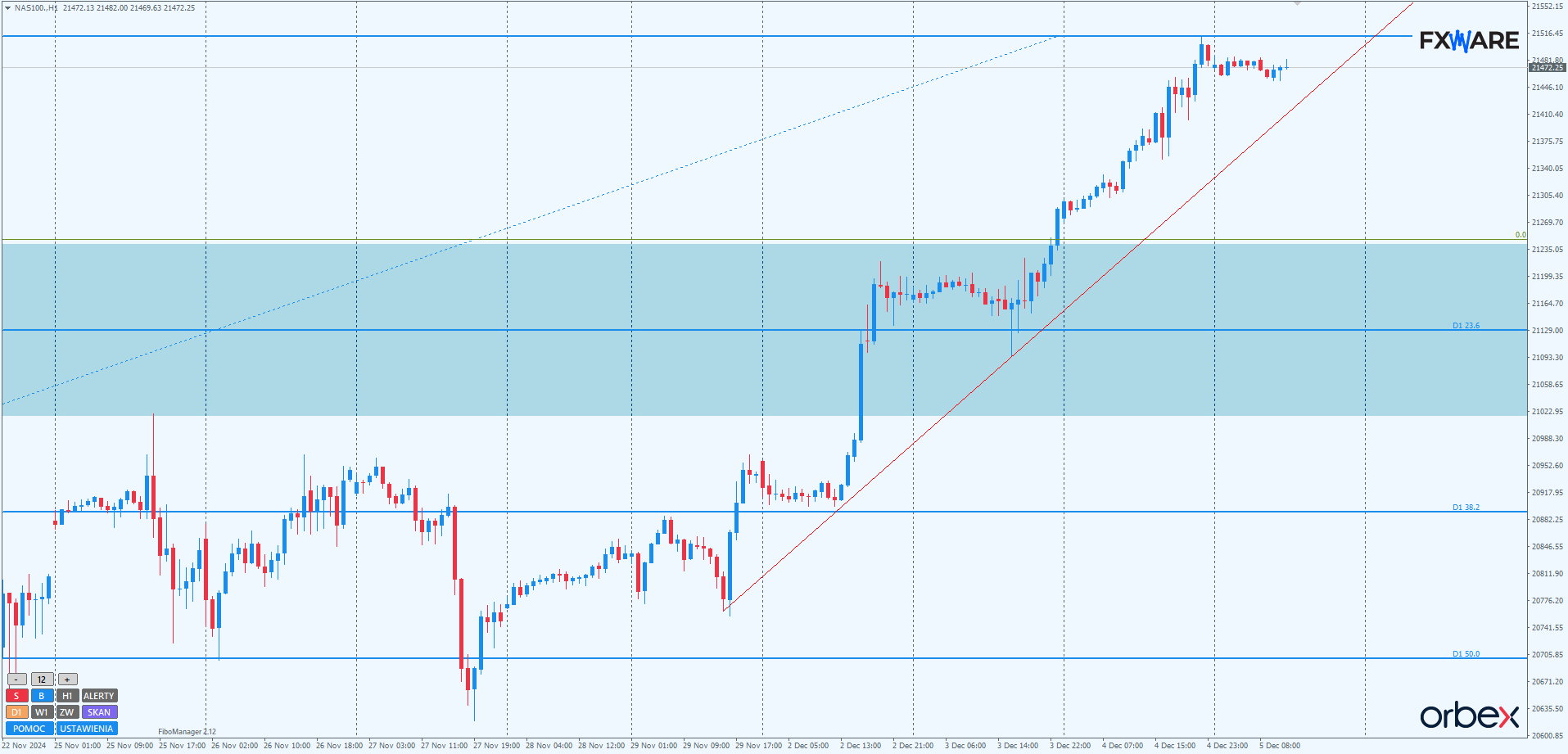Click the red S sell button

pos(16,696)
